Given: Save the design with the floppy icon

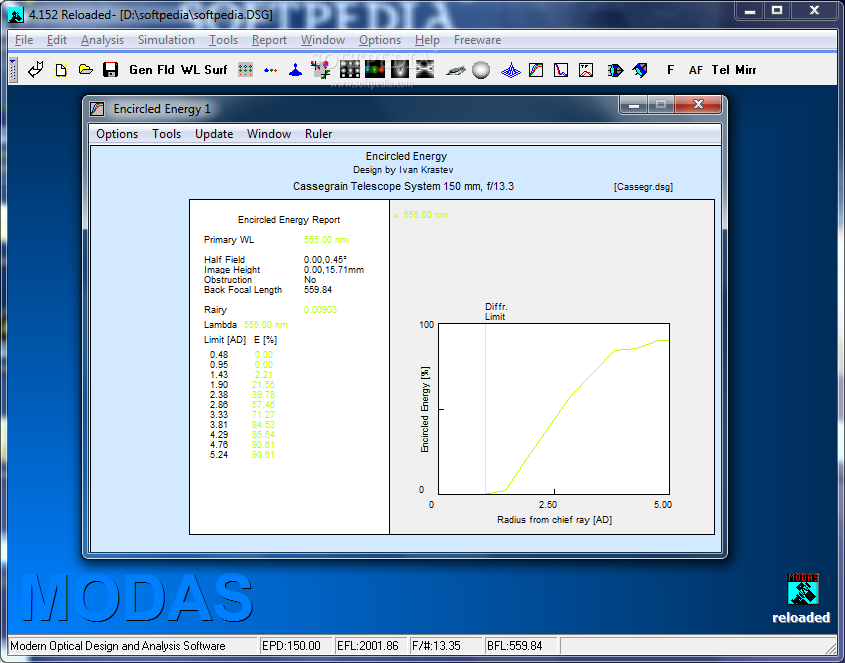Looking at the screenshot, I should (110, 70).
